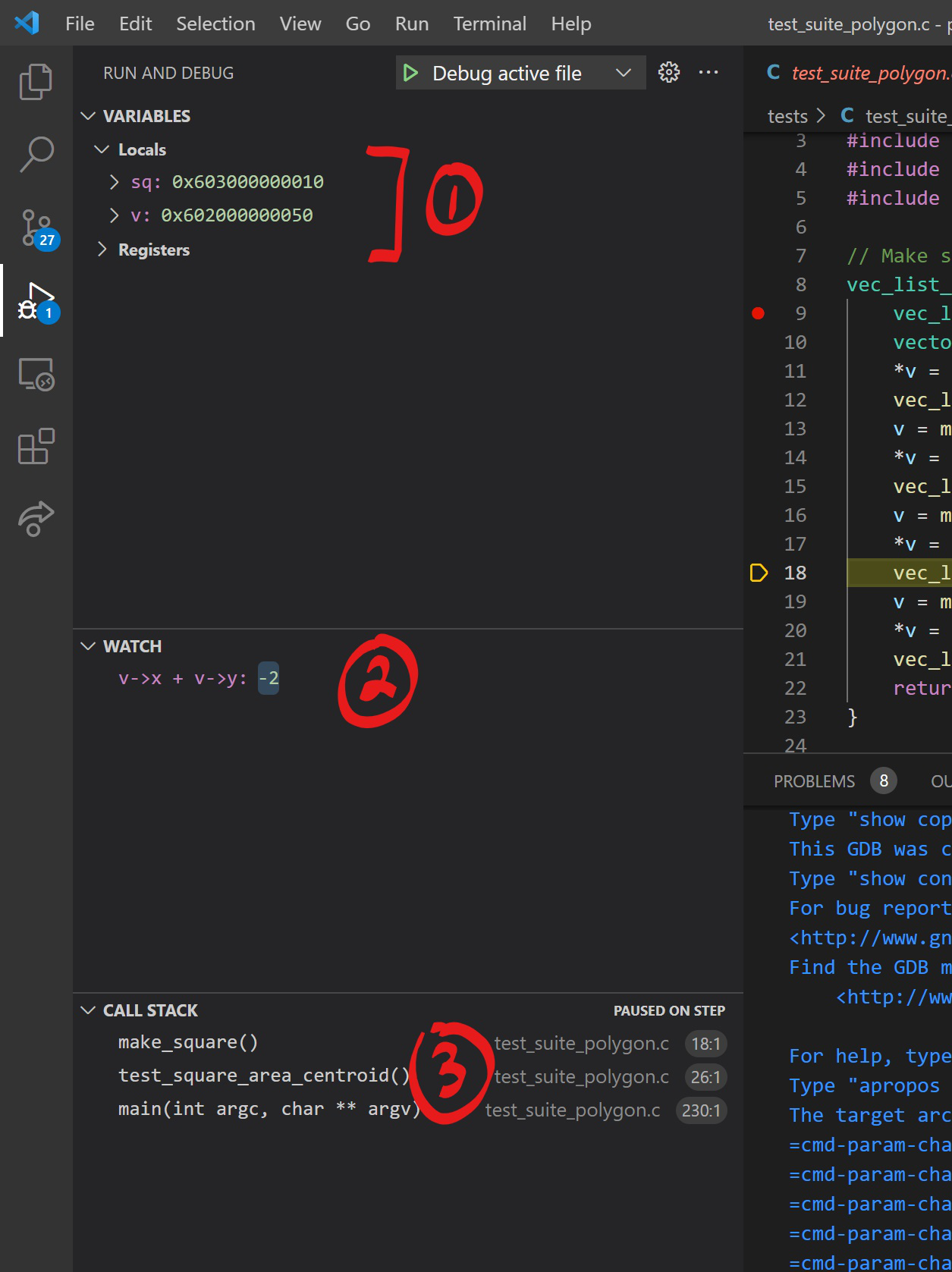Select watch expression 'v->x + v->y'
952x1272 pixels.
tap(178, 678)
